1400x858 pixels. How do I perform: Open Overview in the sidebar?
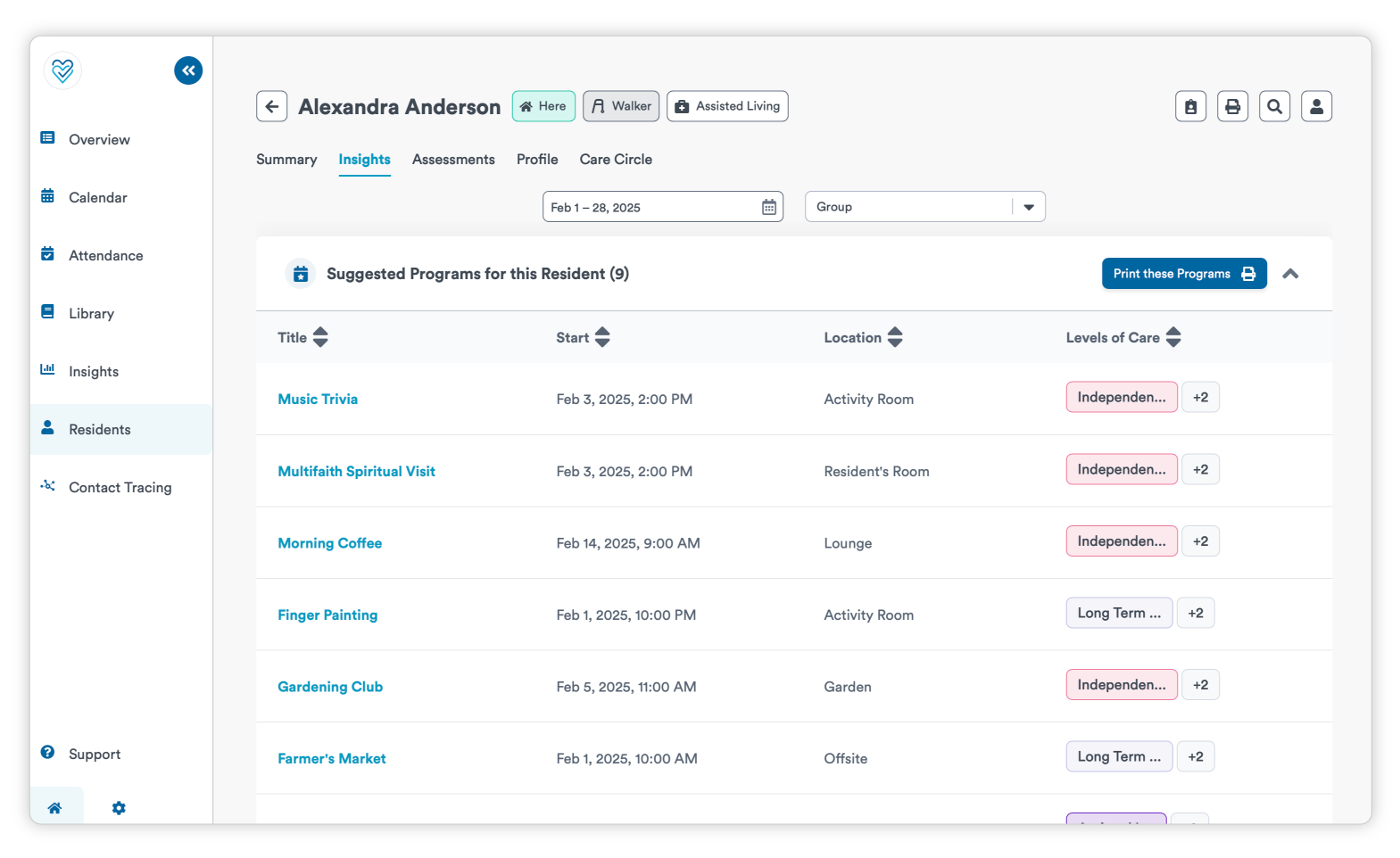tap(121, 139)
